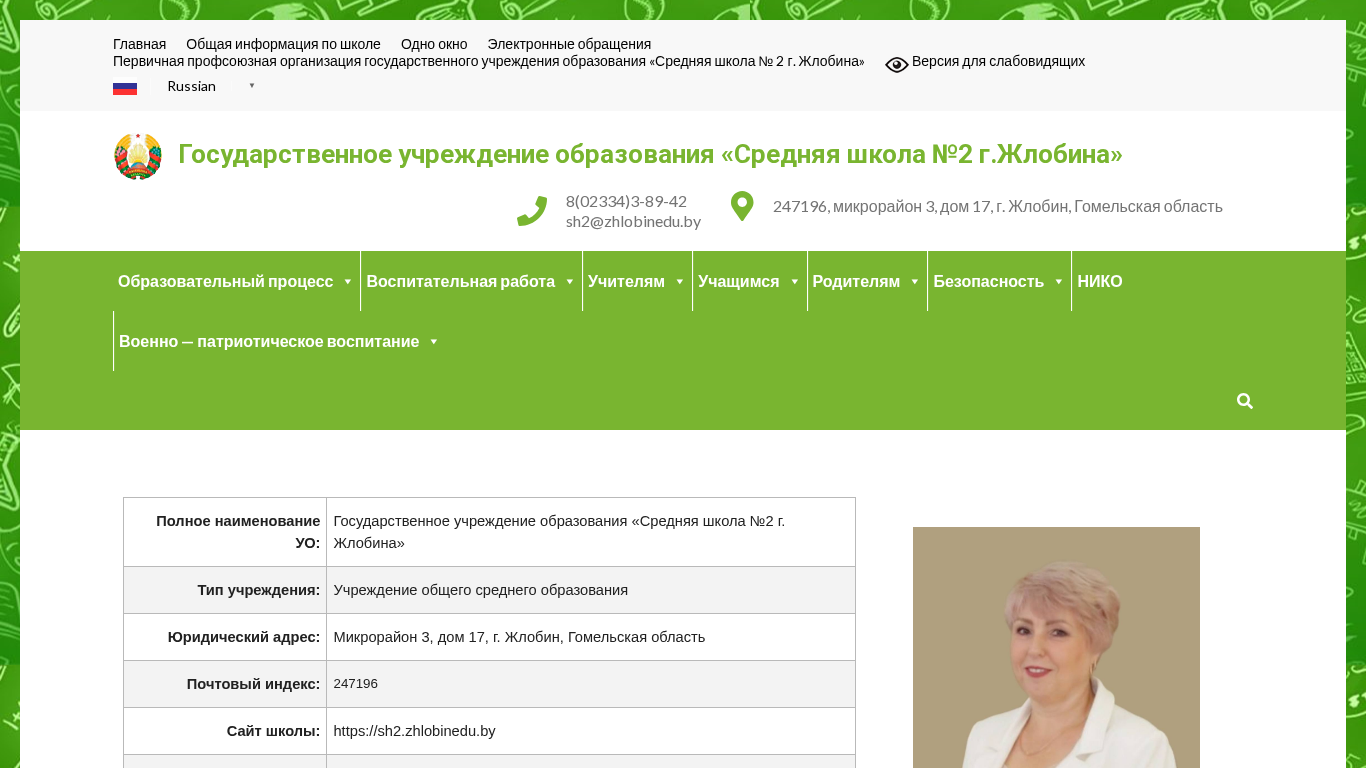The image size is (1366, 768).
Task: Click the Belarus coat of arms logo
Action: (138, 156)
